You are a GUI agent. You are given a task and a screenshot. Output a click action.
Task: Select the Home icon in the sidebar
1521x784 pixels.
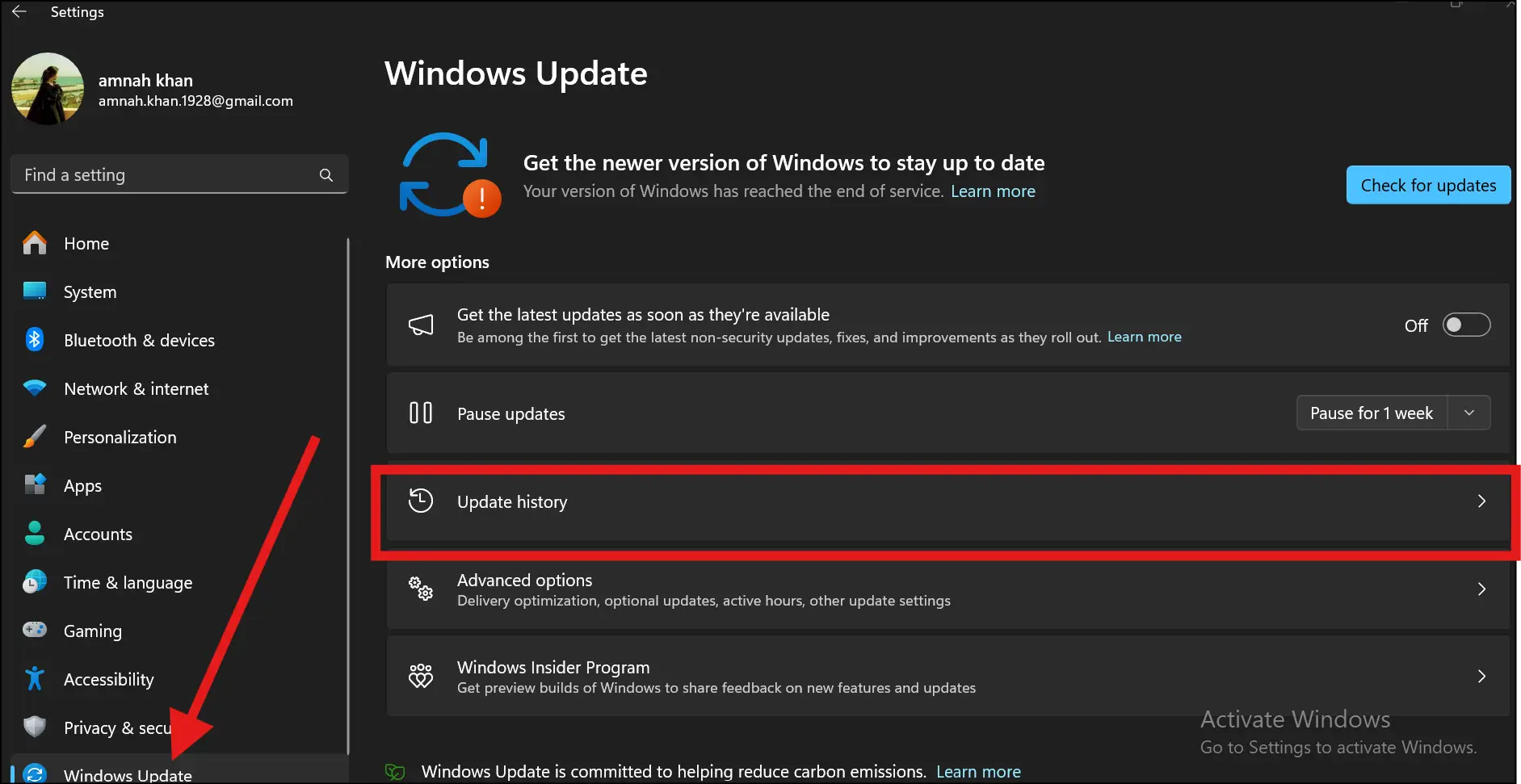click(35, 243)
